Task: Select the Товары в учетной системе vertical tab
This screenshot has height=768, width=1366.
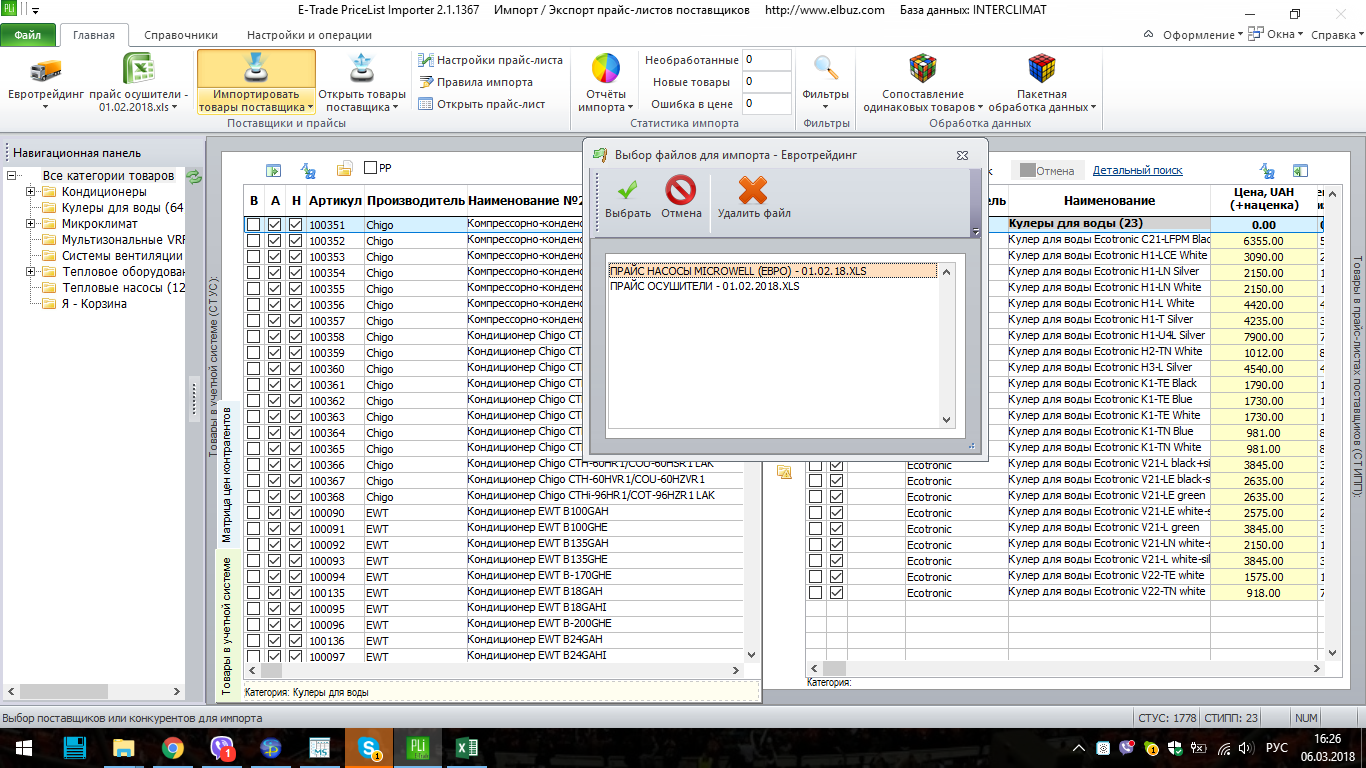Action: [226, 625]
